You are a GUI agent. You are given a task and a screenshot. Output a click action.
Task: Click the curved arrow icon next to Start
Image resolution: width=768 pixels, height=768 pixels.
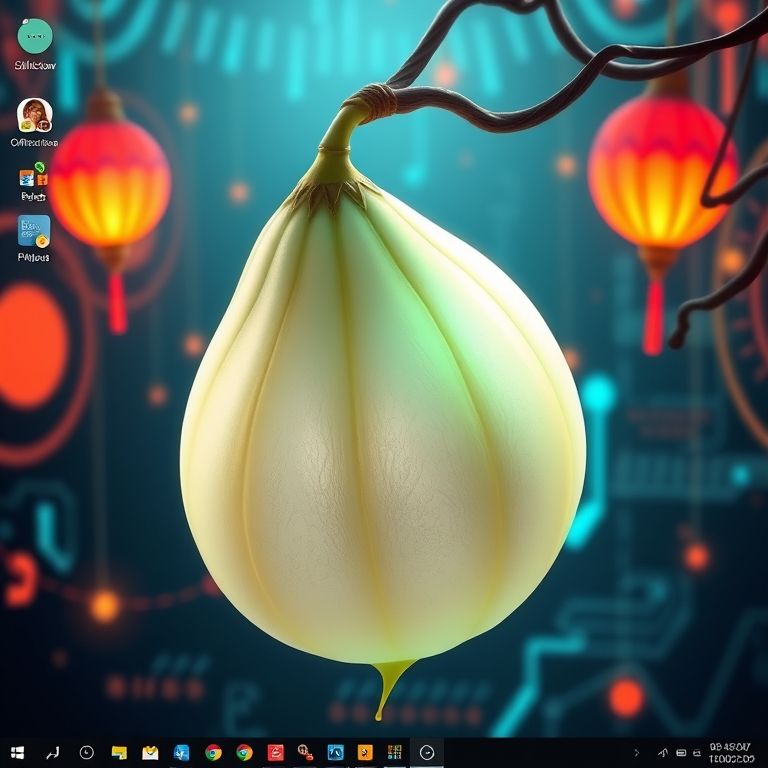coord(53,752)
